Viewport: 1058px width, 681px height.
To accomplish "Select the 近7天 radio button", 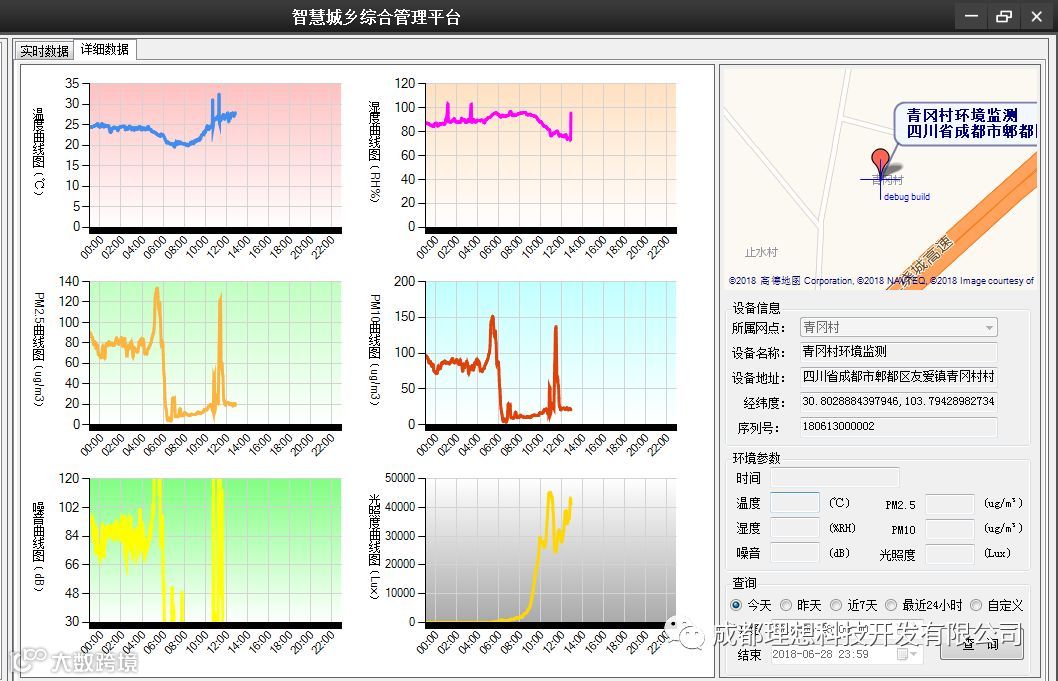I will (836, 605).
